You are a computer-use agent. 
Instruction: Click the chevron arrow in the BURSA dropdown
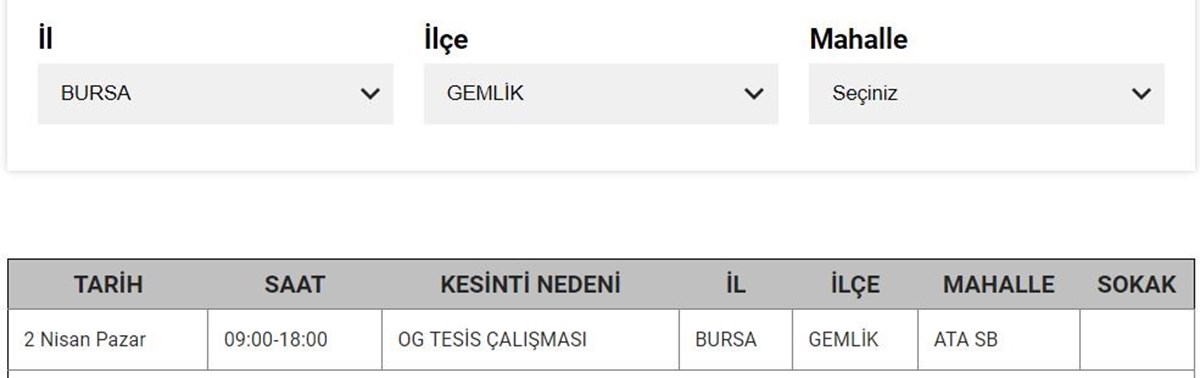pyautogui.click(x=370, y=94)
